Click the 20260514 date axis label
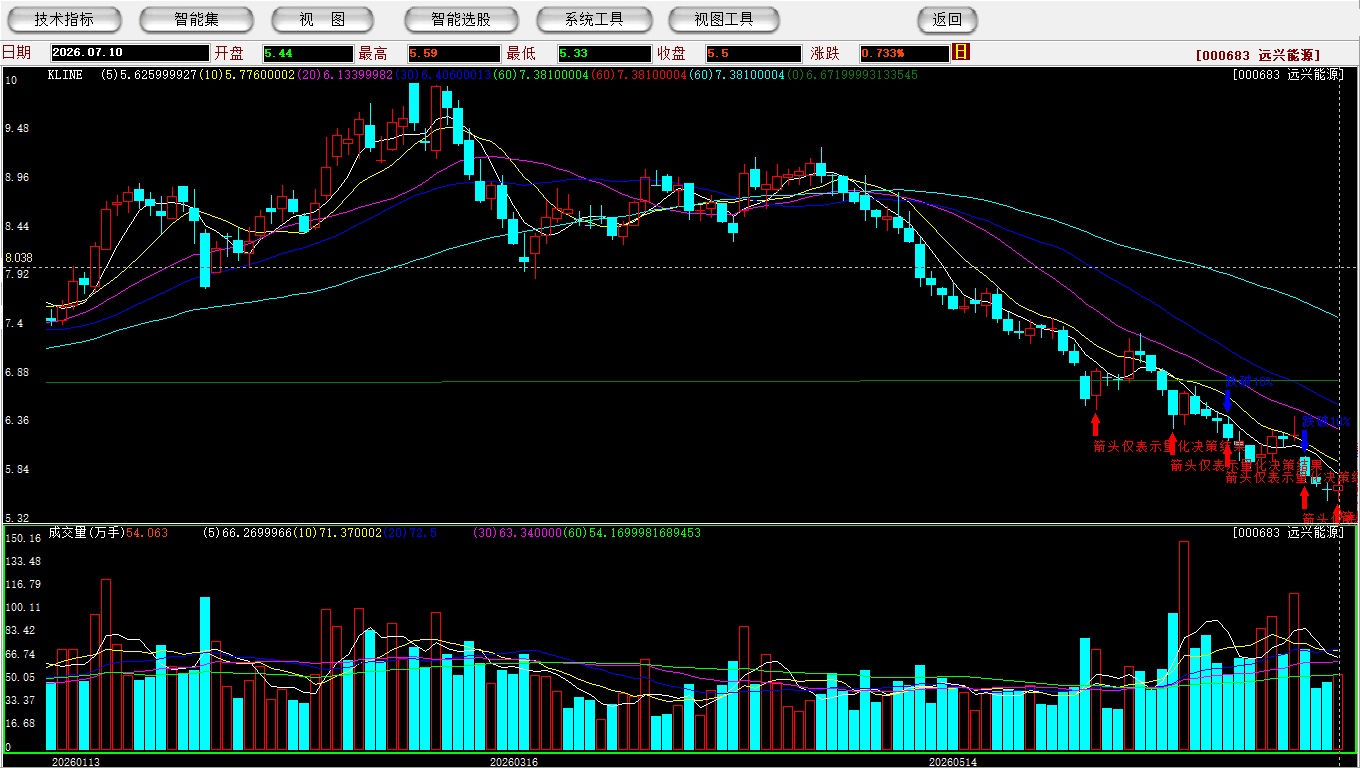 [x=952, y=762]
